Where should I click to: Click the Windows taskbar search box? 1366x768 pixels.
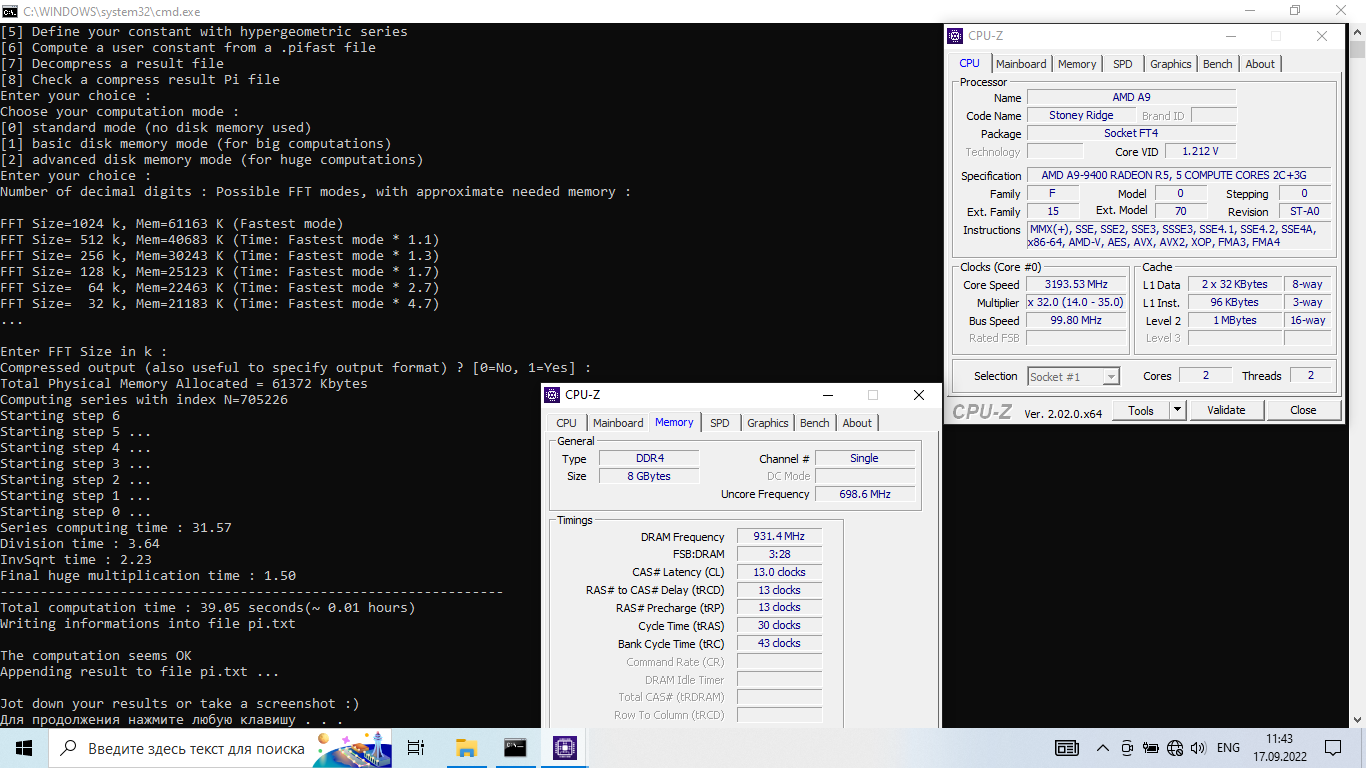pyautogui.click(x=222, y=748)
